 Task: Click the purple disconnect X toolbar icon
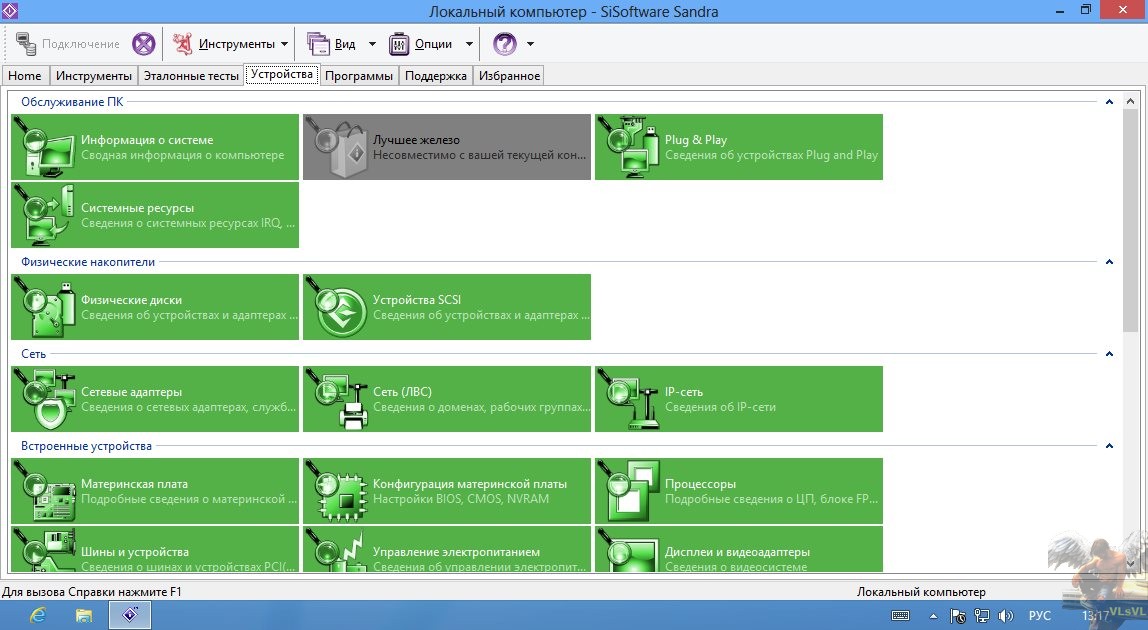[x=144, y=44]
